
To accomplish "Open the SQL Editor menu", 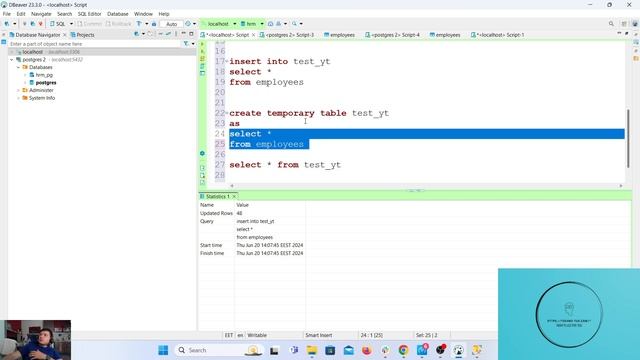I will click(x=89, y=14).
